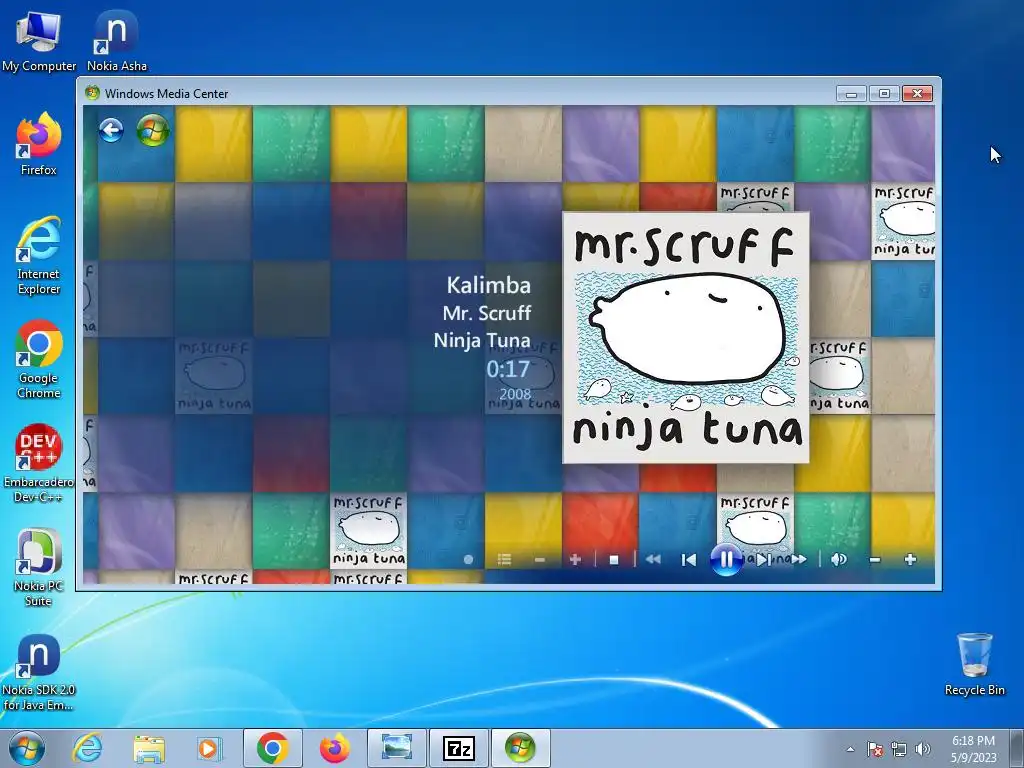Click the Ninja Tuna thumbnail behind Pause button
Screen dimensions: 1024x768
tap(755, 531)
